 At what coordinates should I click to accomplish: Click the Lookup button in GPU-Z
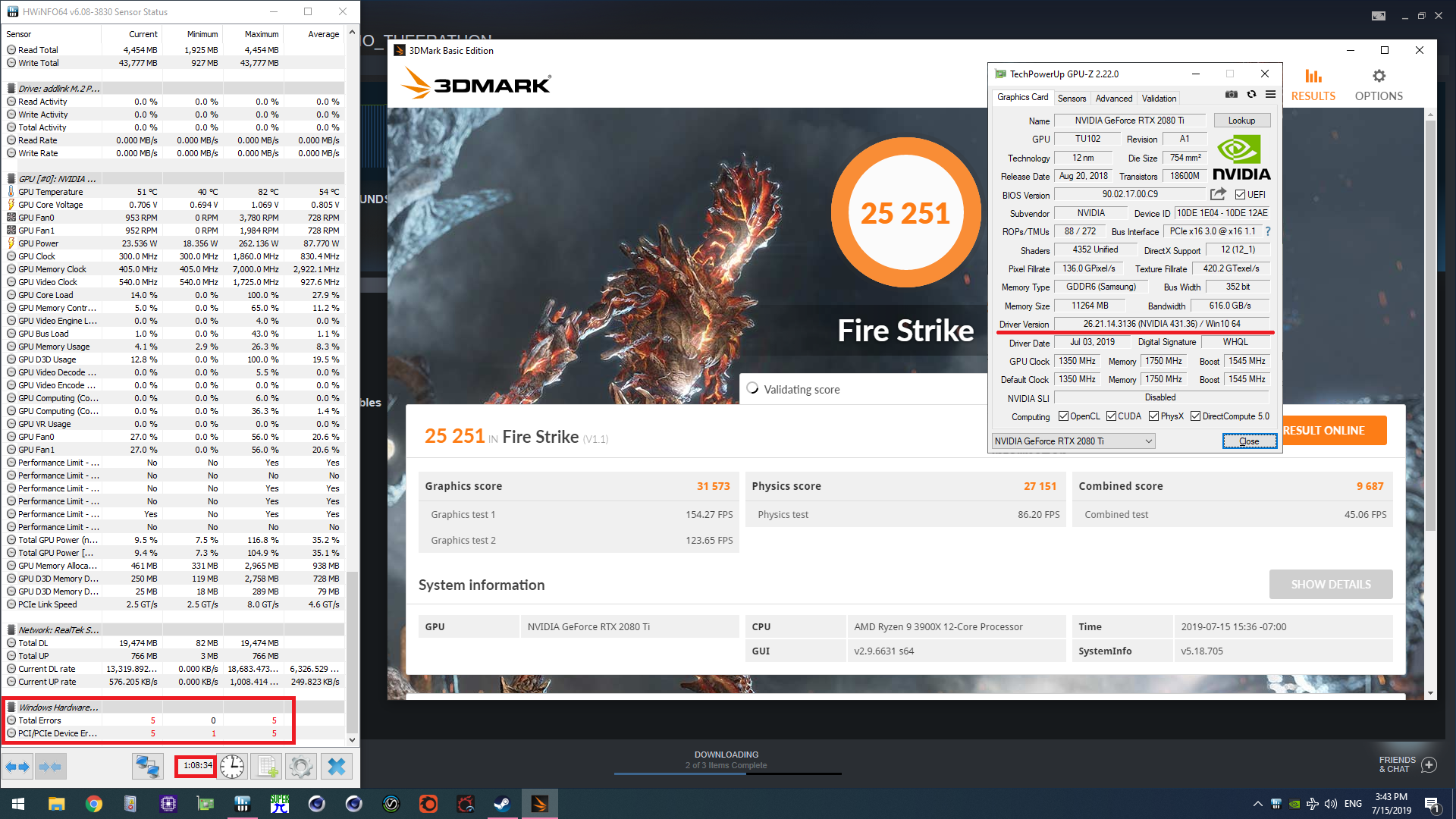point(1241,121)
